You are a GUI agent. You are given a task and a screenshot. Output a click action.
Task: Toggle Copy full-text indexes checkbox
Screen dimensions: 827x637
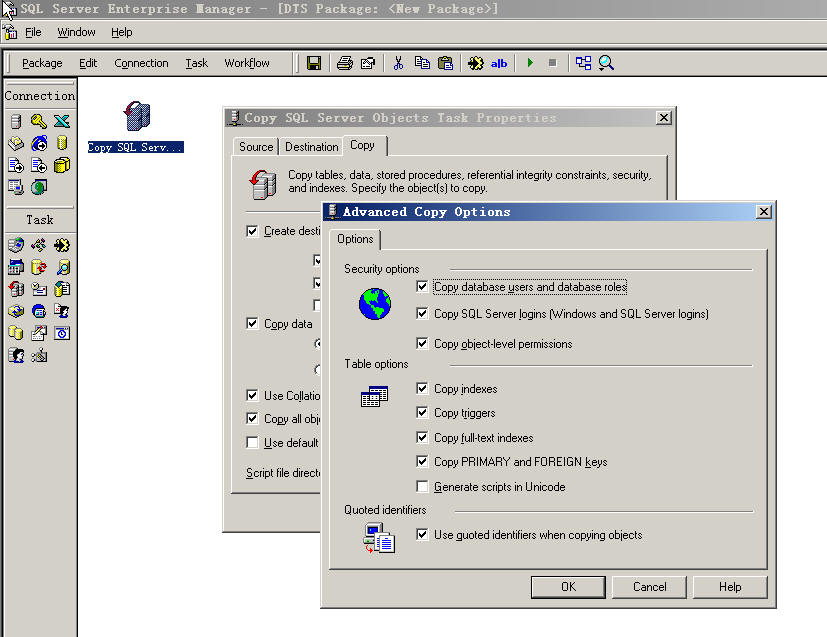(422, 437)
